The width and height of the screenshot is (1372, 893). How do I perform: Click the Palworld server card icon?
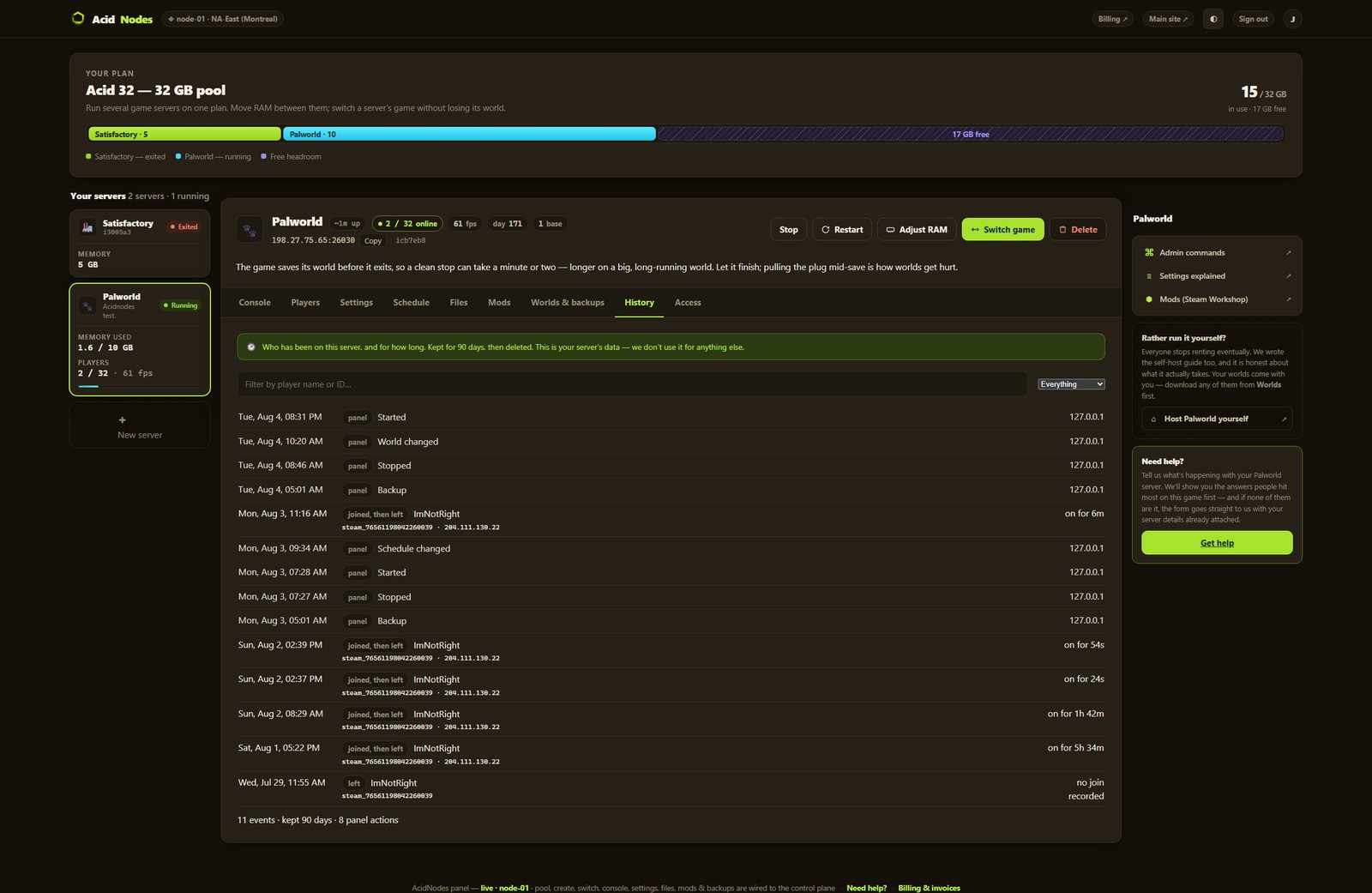[x=87, y=305]
